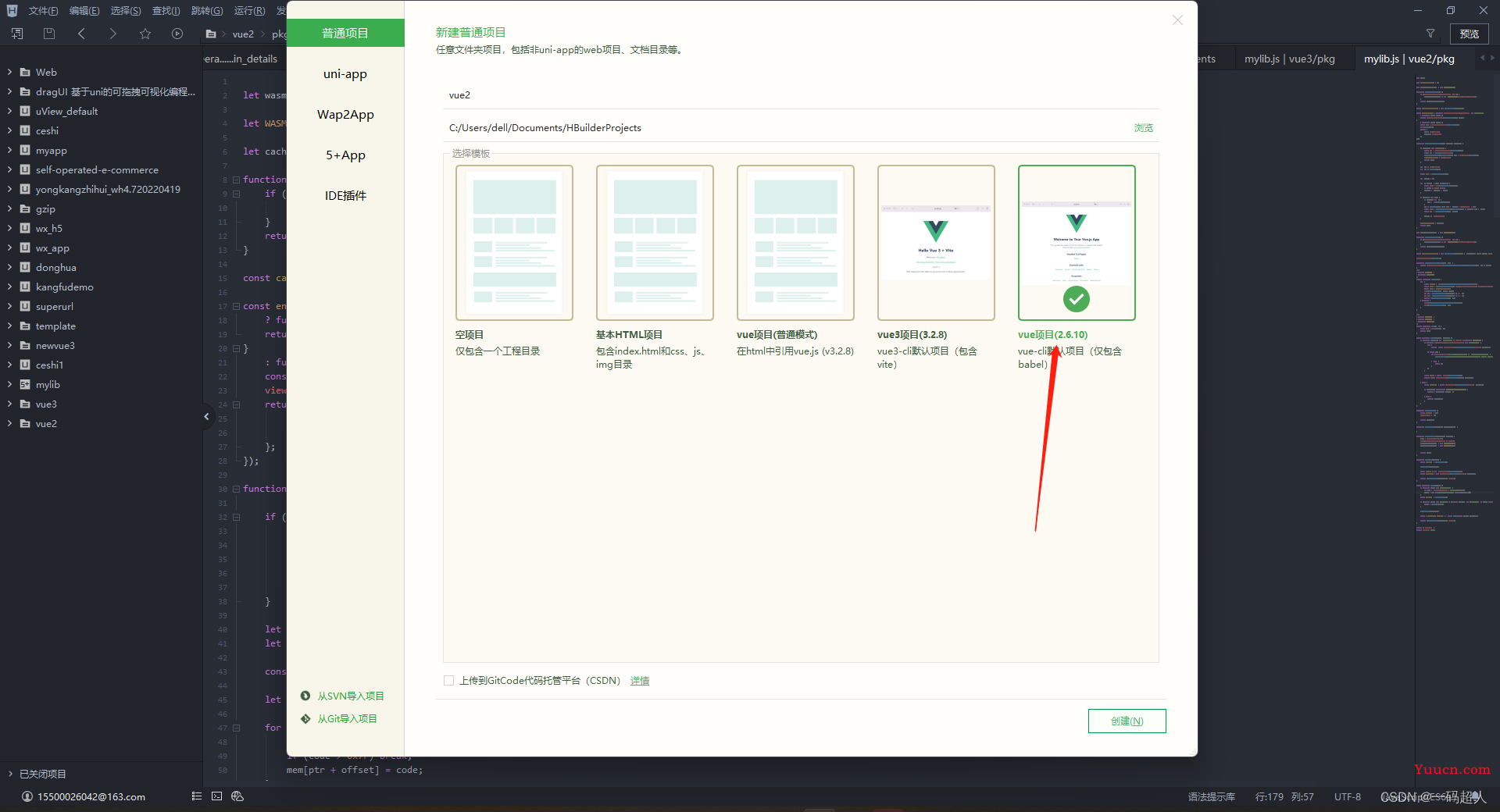Expand the Web folder
1500x812 pixels.
tap(10, 72)
